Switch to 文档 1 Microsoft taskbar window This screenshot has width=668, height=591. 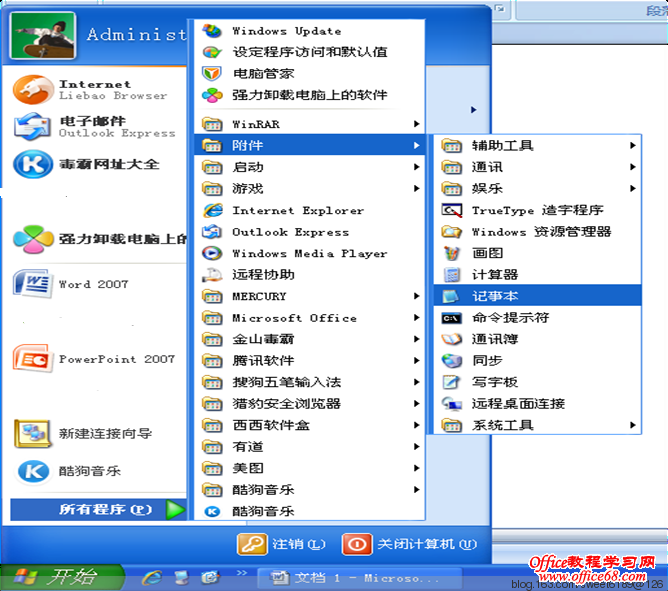click(355, 578)
